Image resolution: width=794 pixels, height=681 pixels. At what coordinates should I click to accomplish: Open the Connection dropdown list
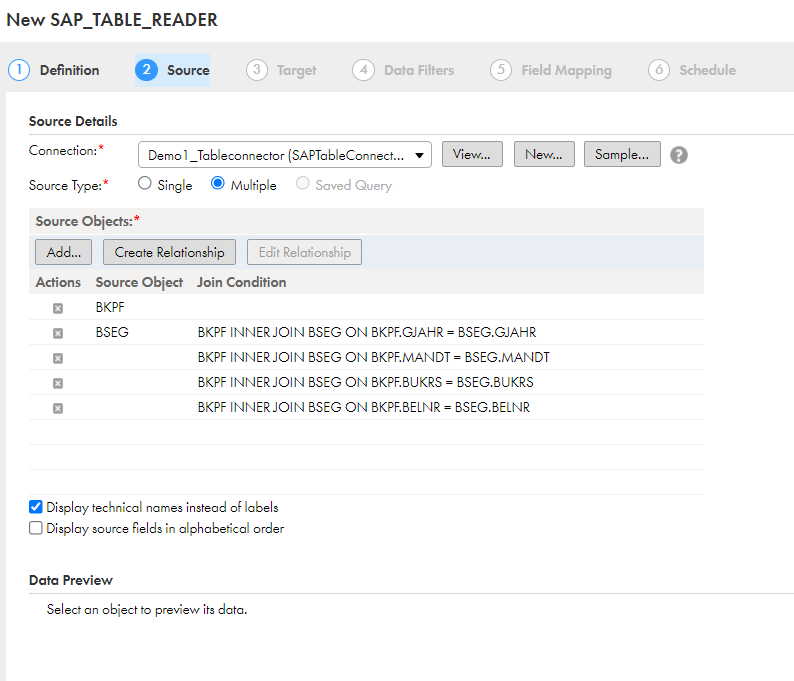[285, 154]
